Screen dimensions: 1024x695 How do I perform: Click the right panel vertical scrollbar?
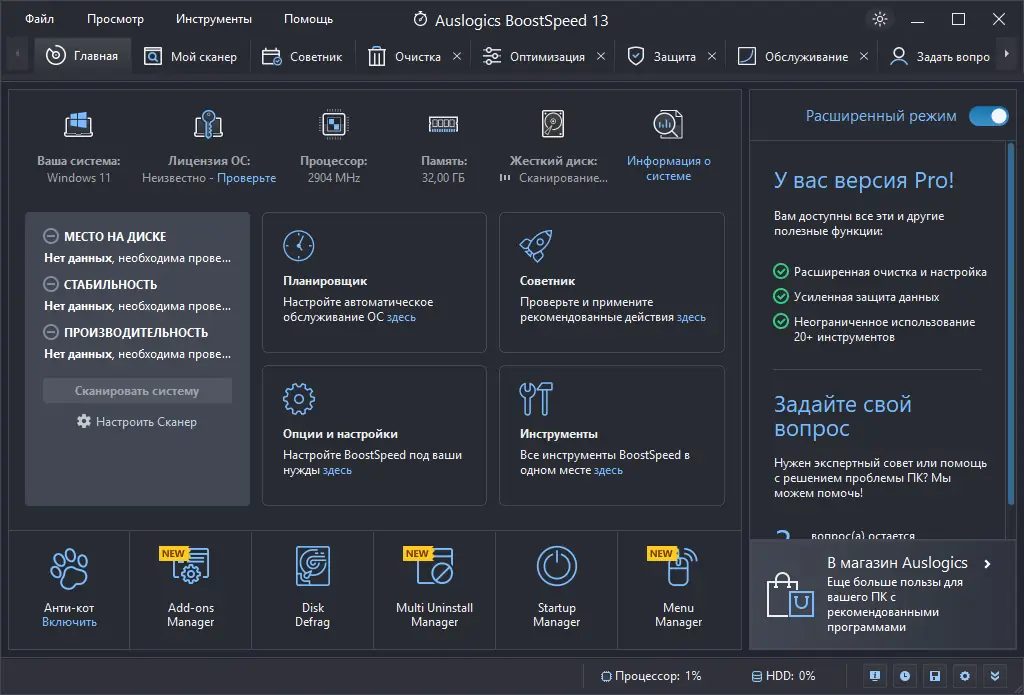(1011, 323)
